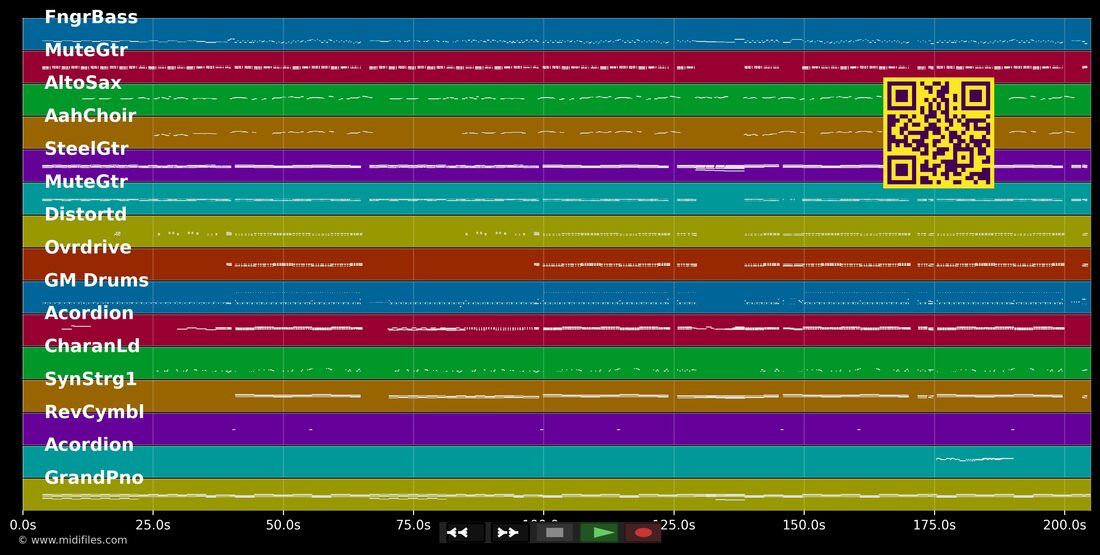Click the rewind playback button

(x=463, y=533)
